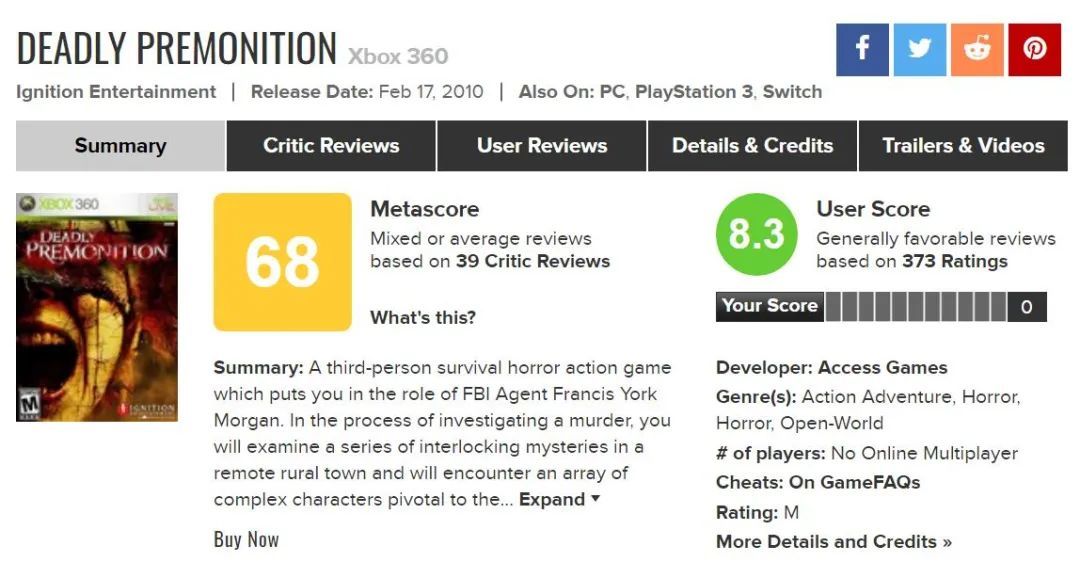Go to the Details & Credits tab
This screenshot has height=562, width=1080.
[x=752, y=146]
